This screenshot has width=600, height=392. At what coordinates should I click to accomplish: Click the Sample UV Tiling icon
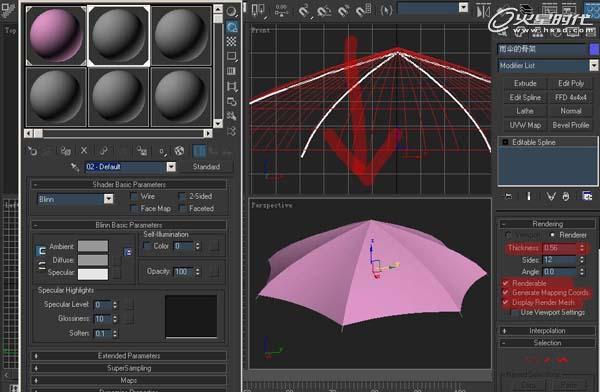pos(231,56)
